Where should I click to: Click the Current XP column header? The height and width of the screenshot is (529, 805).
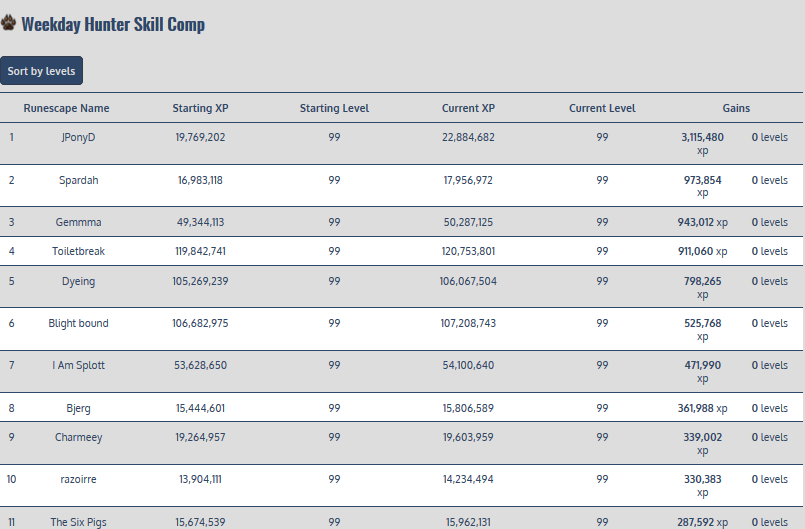(x=468, y=108)
